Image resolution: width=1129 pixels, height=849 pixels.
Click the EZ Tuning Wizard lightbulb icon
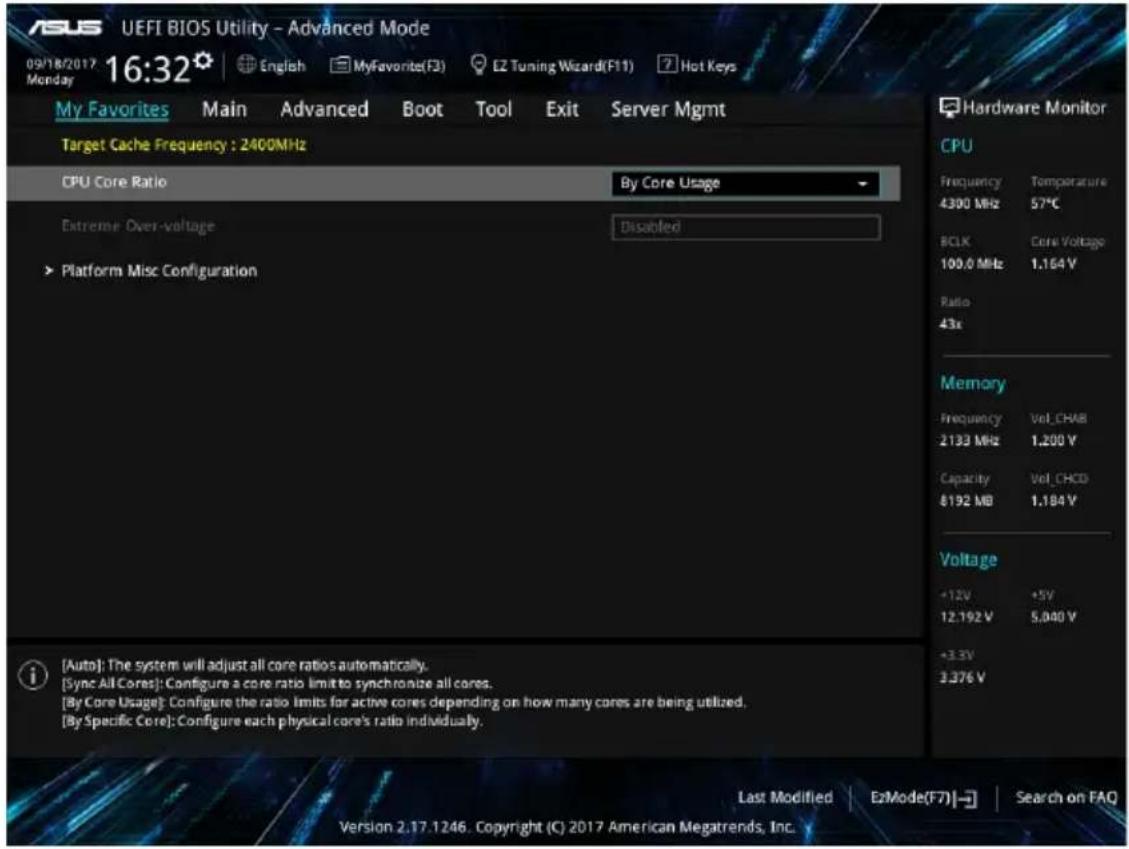tap(478, 65)
